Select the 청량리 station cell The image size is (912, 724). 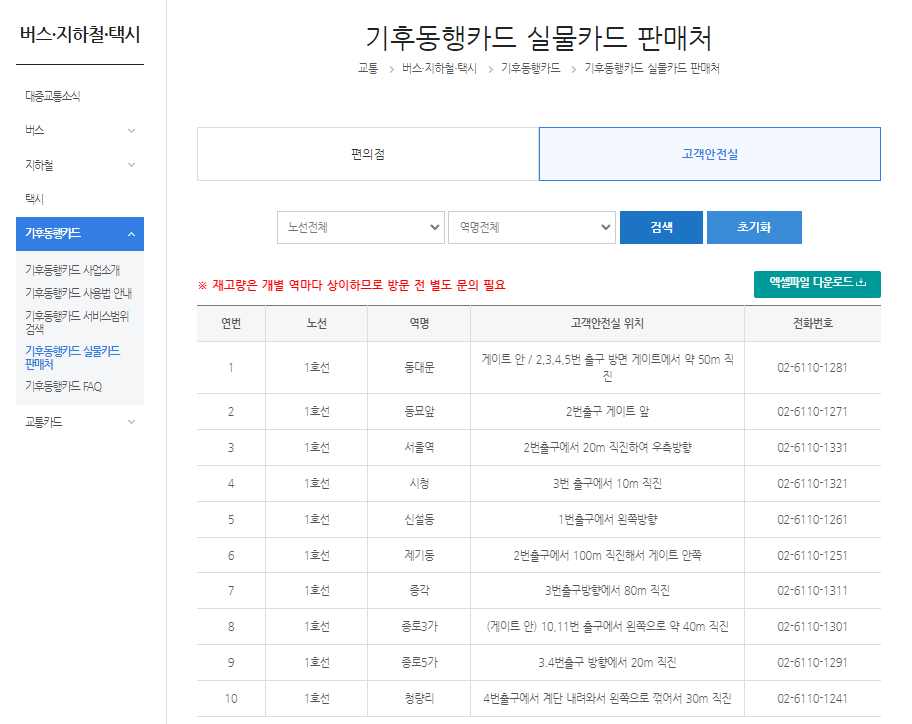pyautogui.click(x=419, y=698)
